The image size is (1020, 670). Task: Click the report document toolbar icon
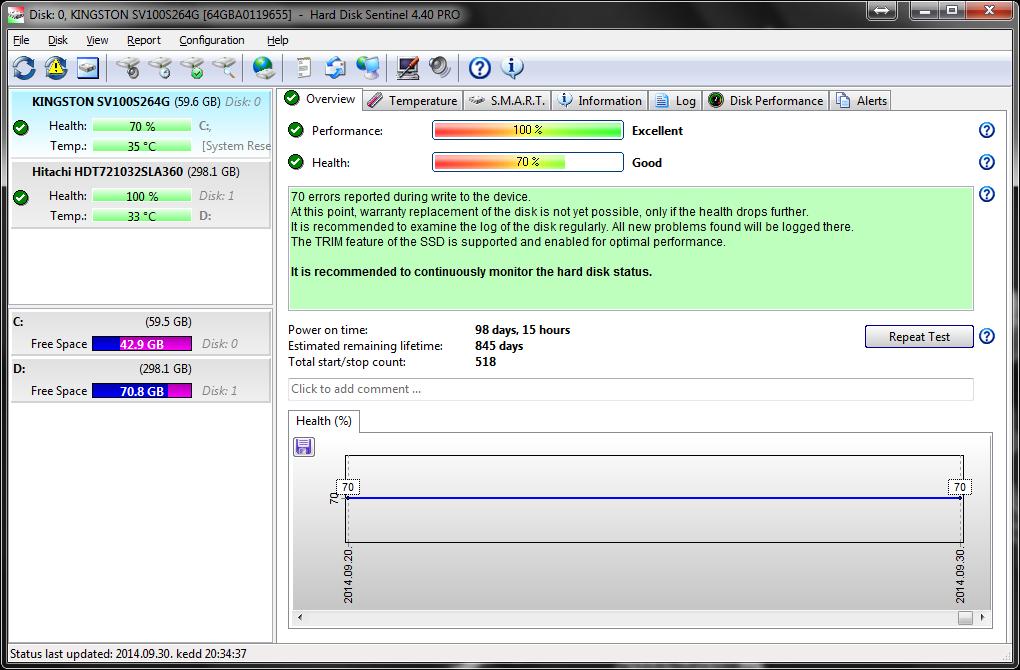(x=304, y=68)
